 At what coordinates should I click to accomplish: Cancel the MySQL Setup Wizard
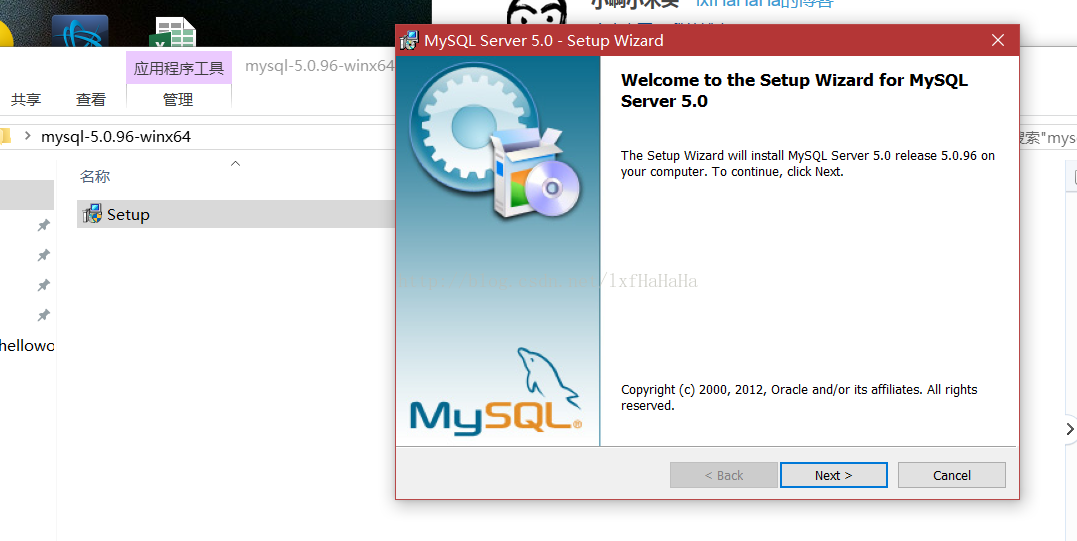[x=951, y=475]
